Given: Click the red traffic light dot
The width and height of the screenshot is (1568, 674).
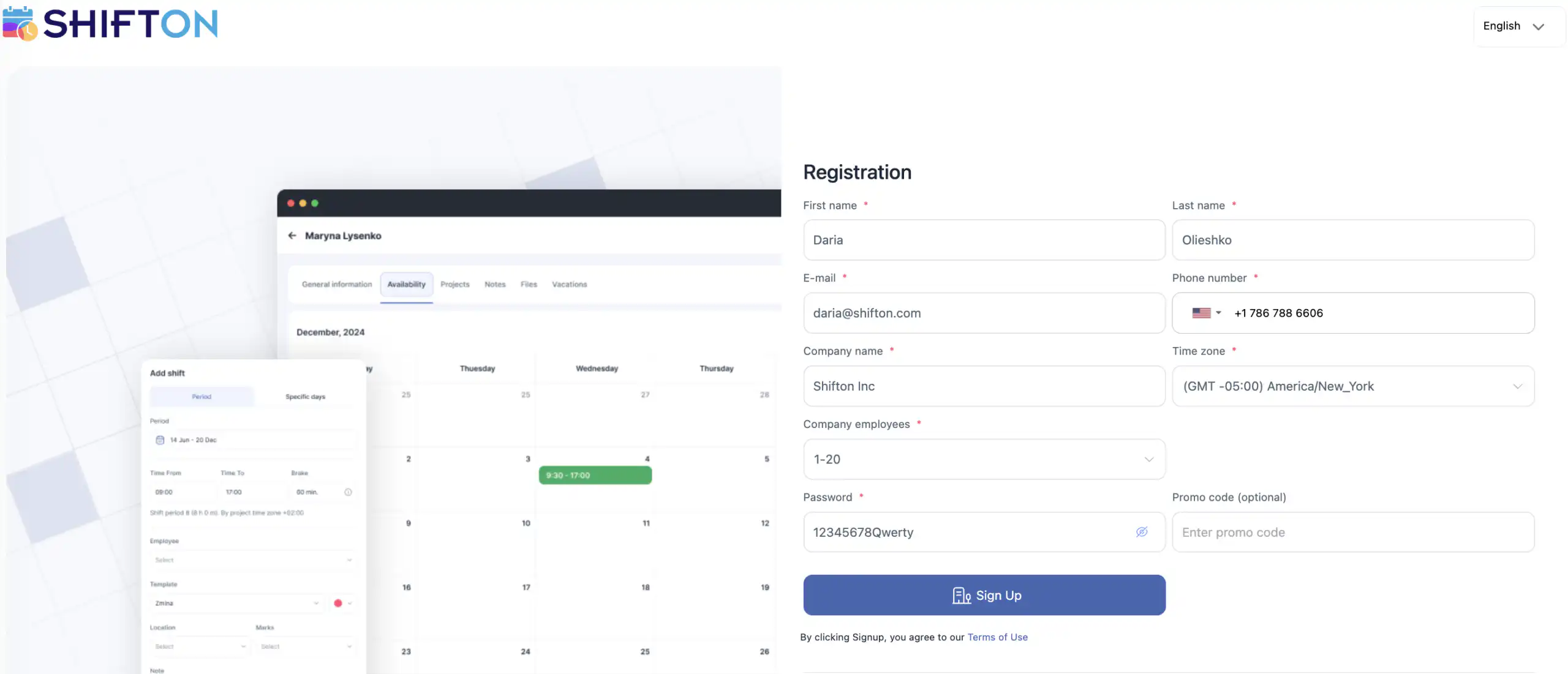Looking at the screenshot, I should click(291, 203).
